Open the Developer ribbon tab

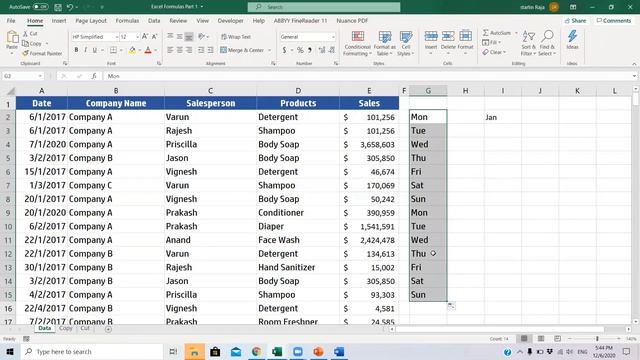(x=230, y=20)
